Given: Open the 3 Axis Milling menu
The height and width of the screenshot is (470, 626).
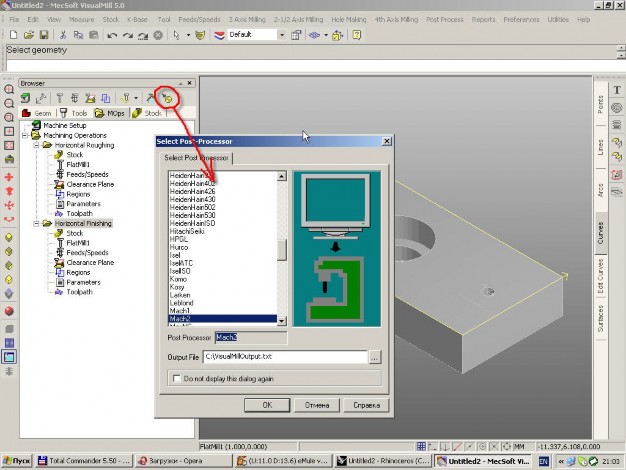Looking at the screenshot, I should point(247,20).
